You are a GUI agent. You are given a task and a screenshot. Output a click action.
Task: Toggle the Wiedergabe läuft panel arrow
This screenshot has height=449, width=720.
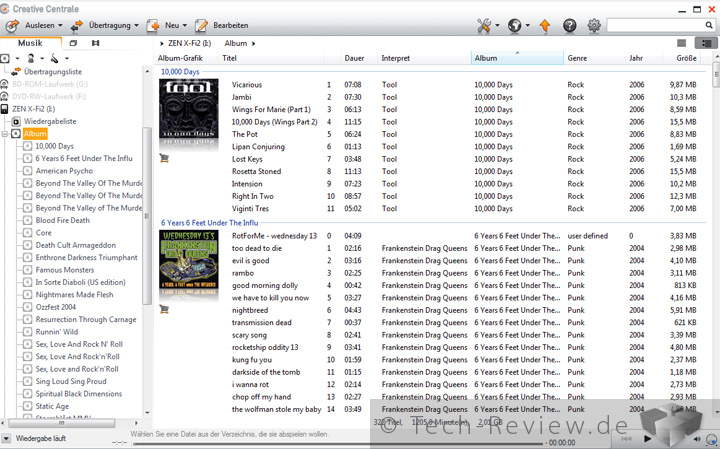(6, 439)
